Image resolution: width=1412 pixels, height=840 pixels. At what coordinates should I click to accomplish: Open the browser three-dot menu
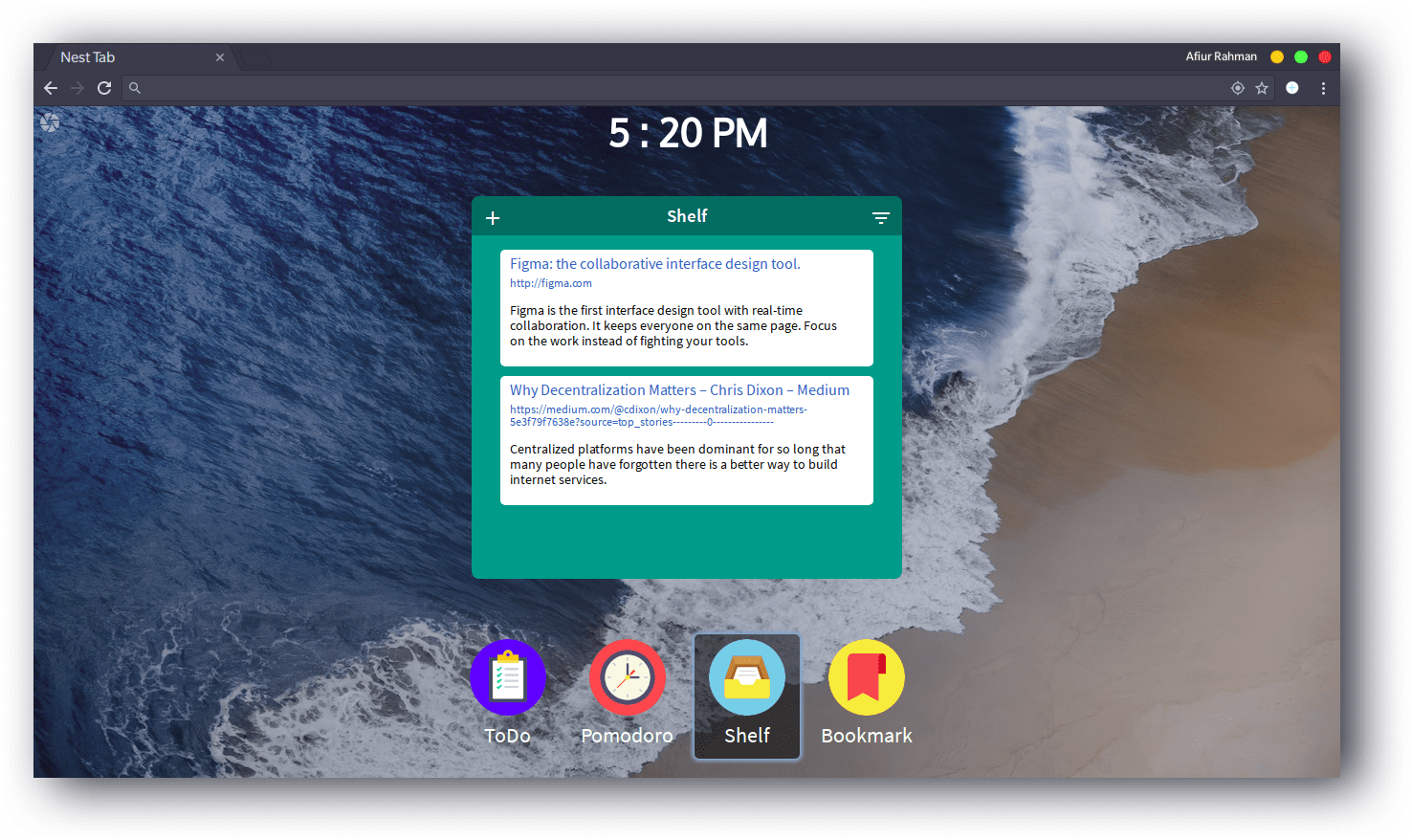pyautogui.click(x=1323, y=88)
